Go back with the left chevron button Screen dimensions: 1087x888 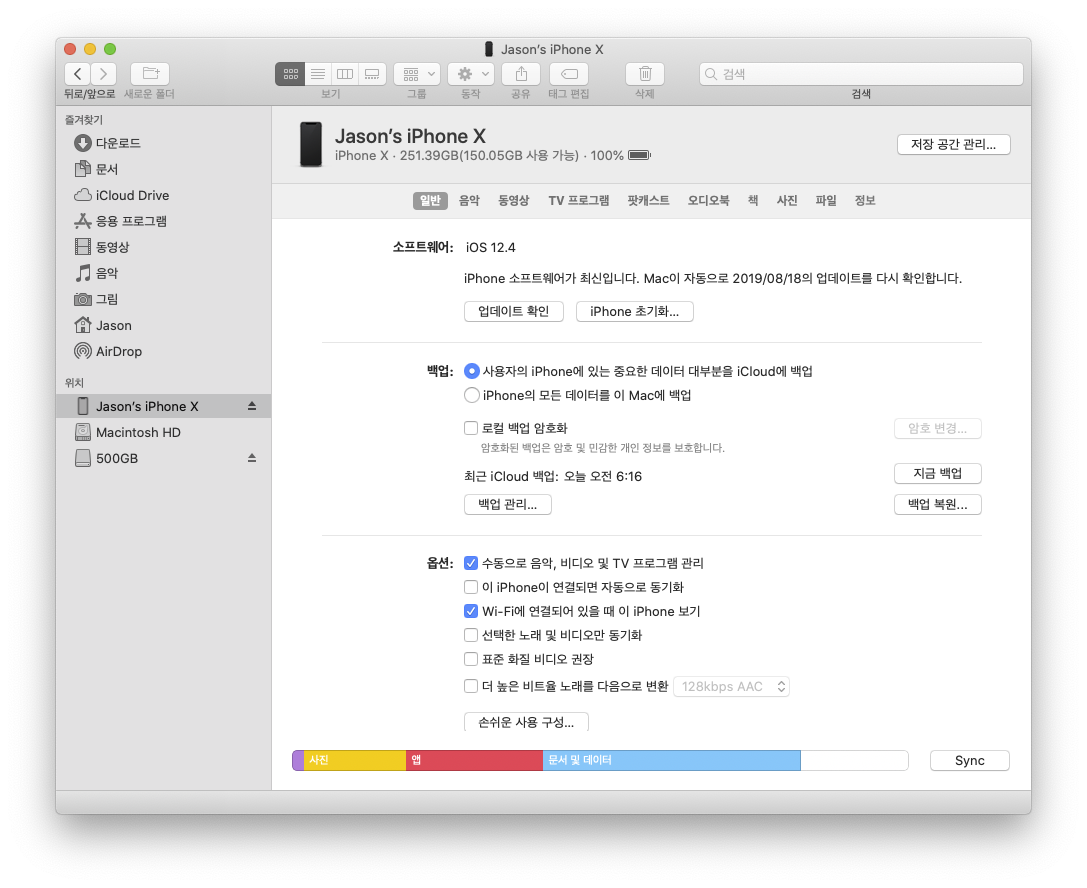(78, 73)
